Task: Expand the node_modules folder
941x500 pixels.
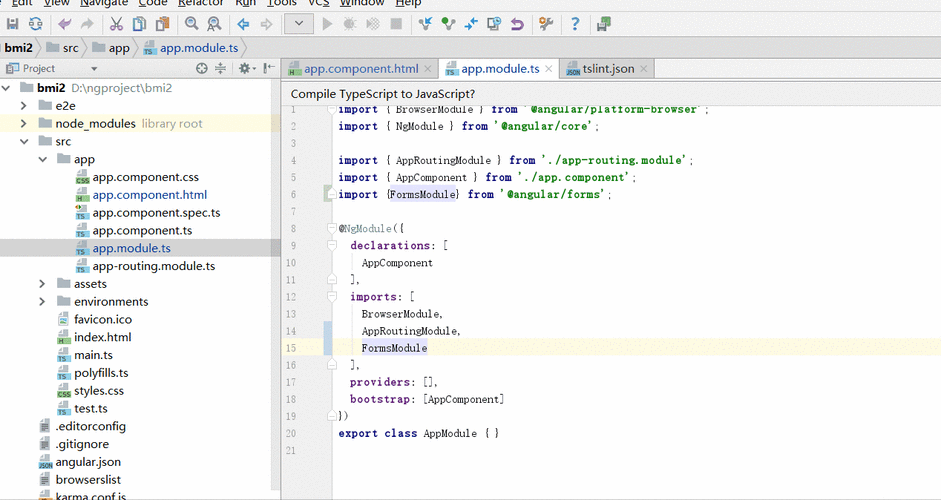Action: [23, 124]
